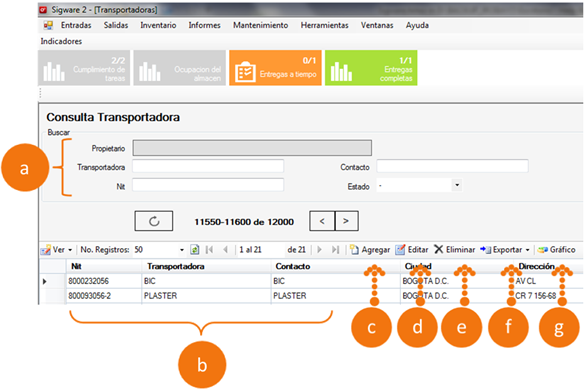Open the Ver dropdown in grid toolbar

(57, 250)
